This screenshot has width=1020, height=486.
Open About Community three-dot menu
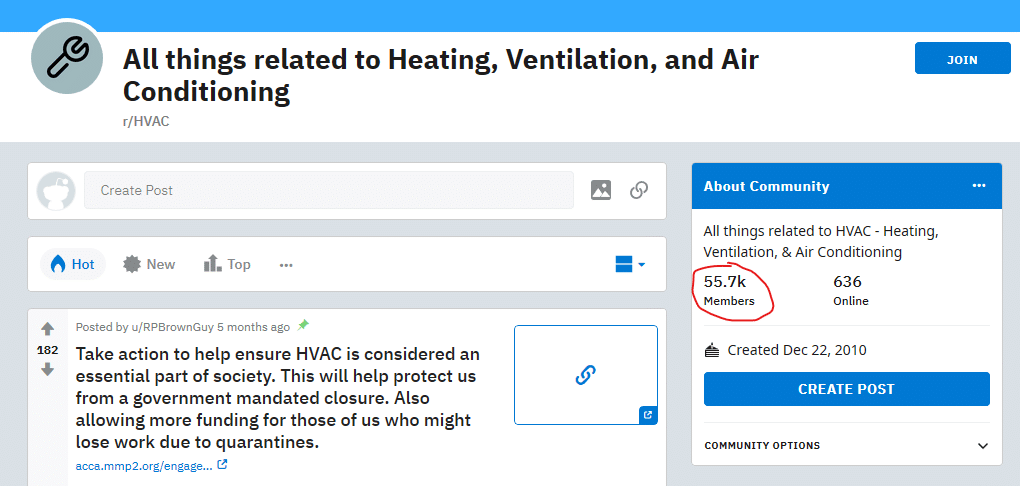tap(978, 186)
